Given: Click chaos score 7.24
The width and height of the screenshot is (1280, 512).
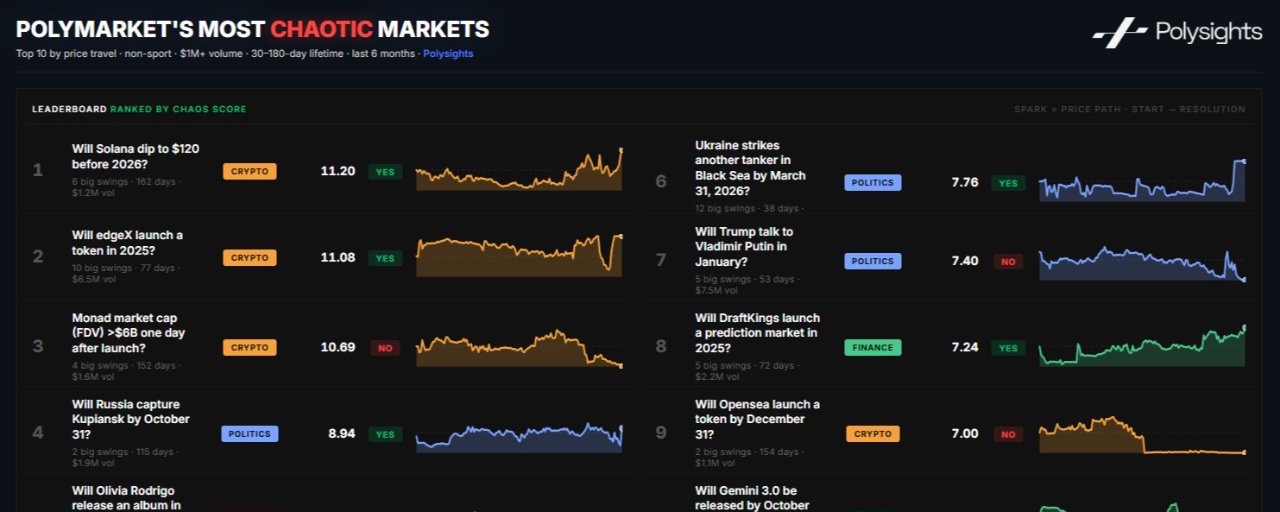Looking at the screenshot, I should coord(965,347).
